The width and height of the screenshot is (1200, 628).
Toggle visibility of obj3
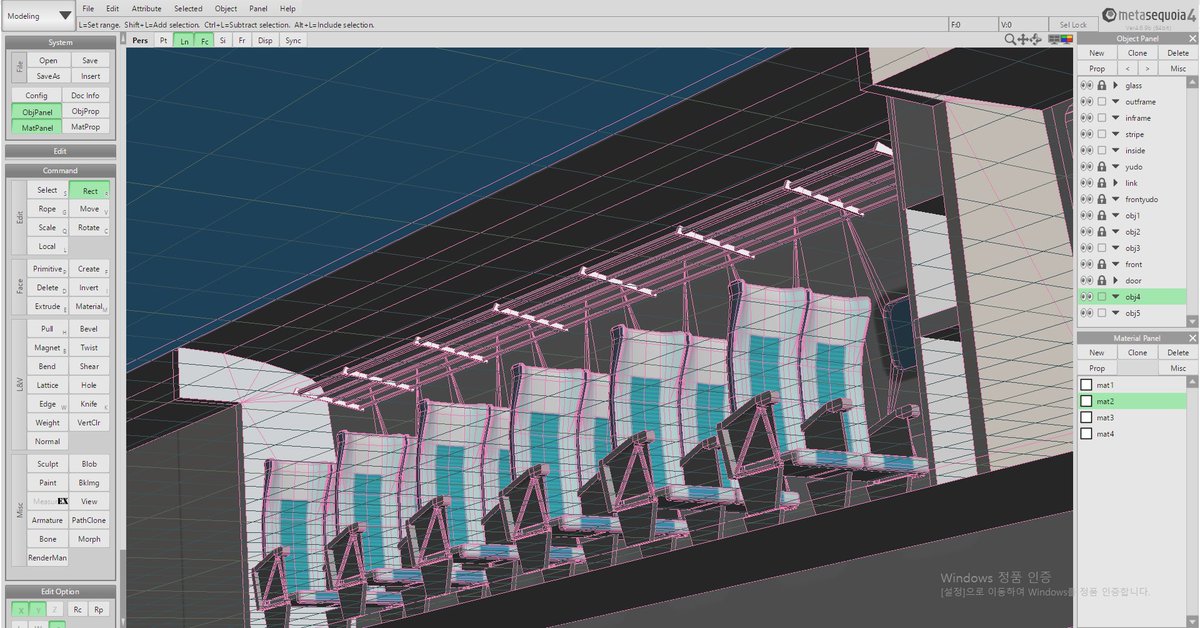(1086, 248)
